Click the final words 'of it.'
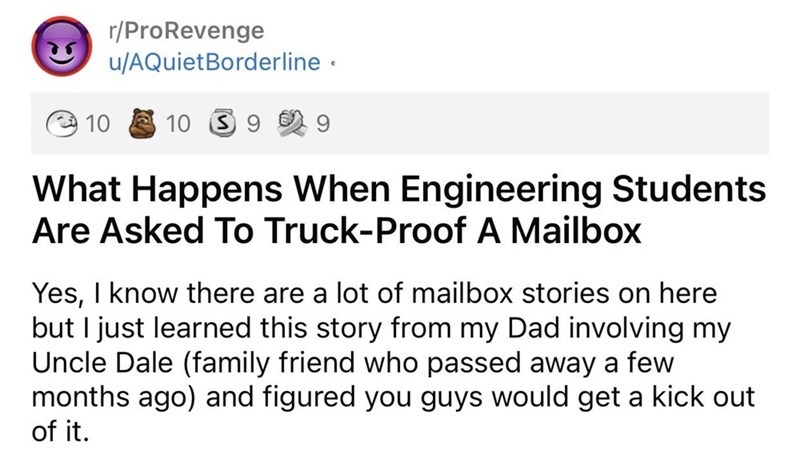Image resolution: width=800 pixels, height=454 pixels. click(60, 432)
